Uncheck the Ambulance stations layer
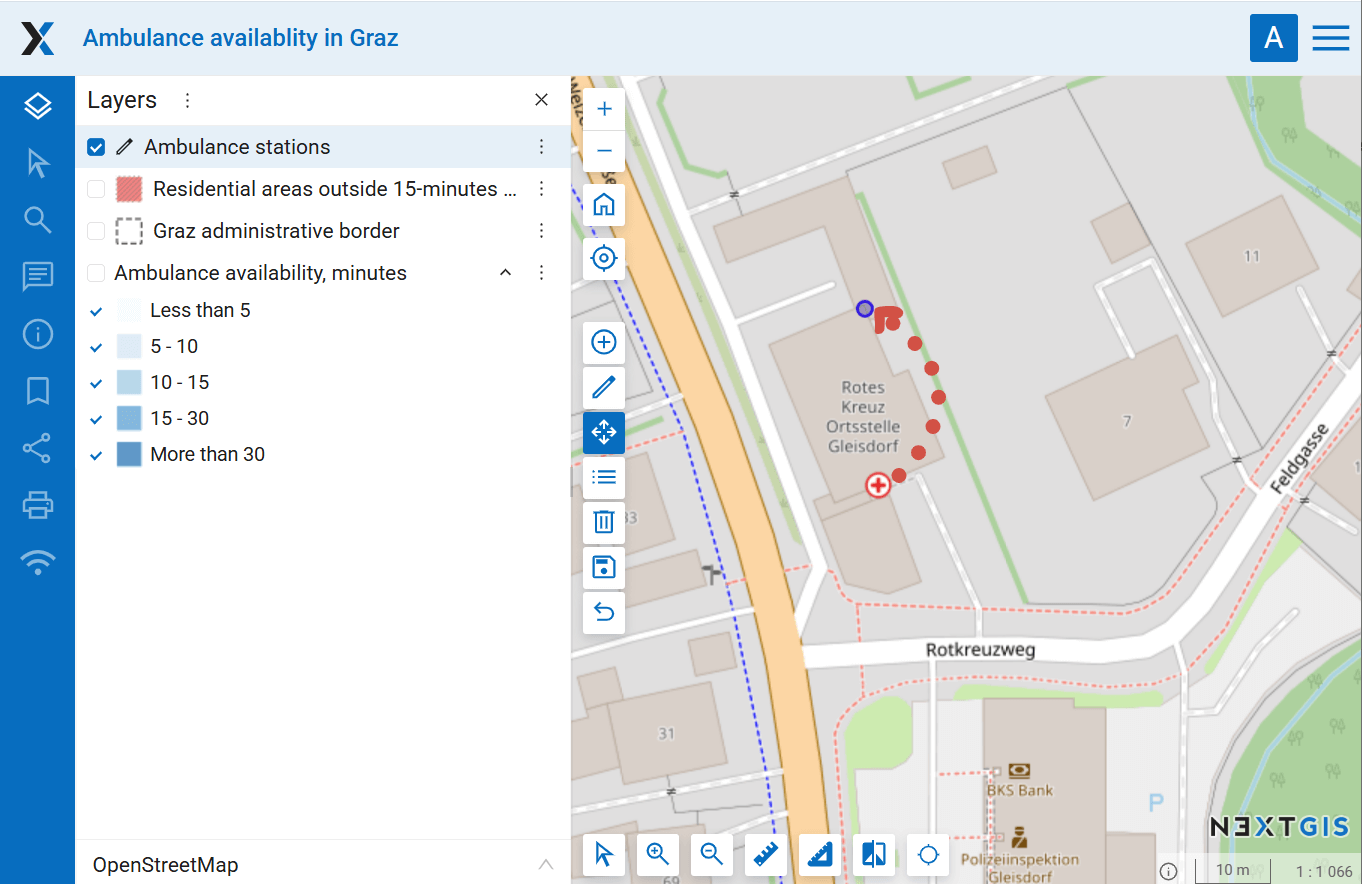The image size is (1362, 884). 96,147
